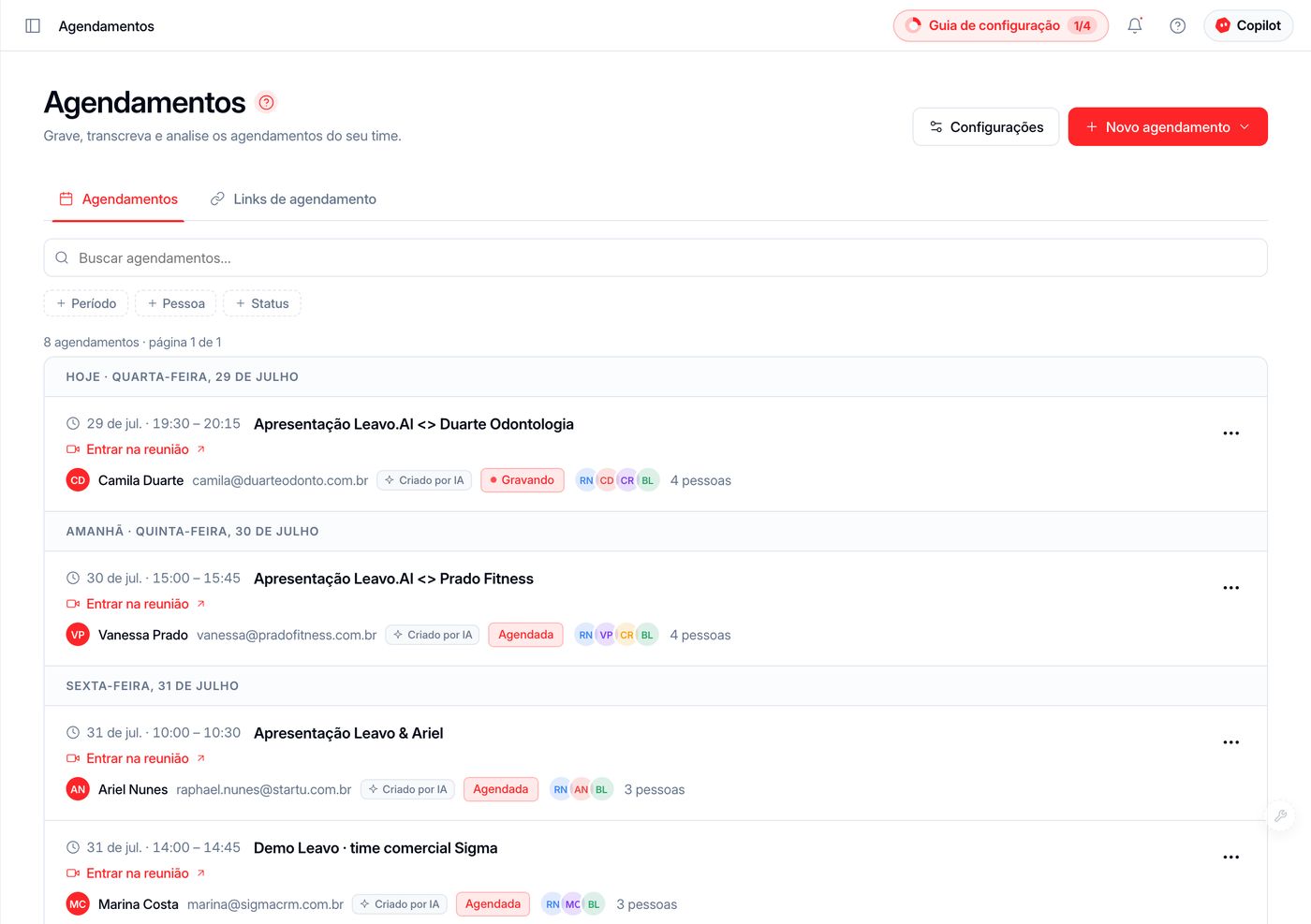Open the Copilot assistant
Screen dimensions: 1311x924
click(1248, 26)
